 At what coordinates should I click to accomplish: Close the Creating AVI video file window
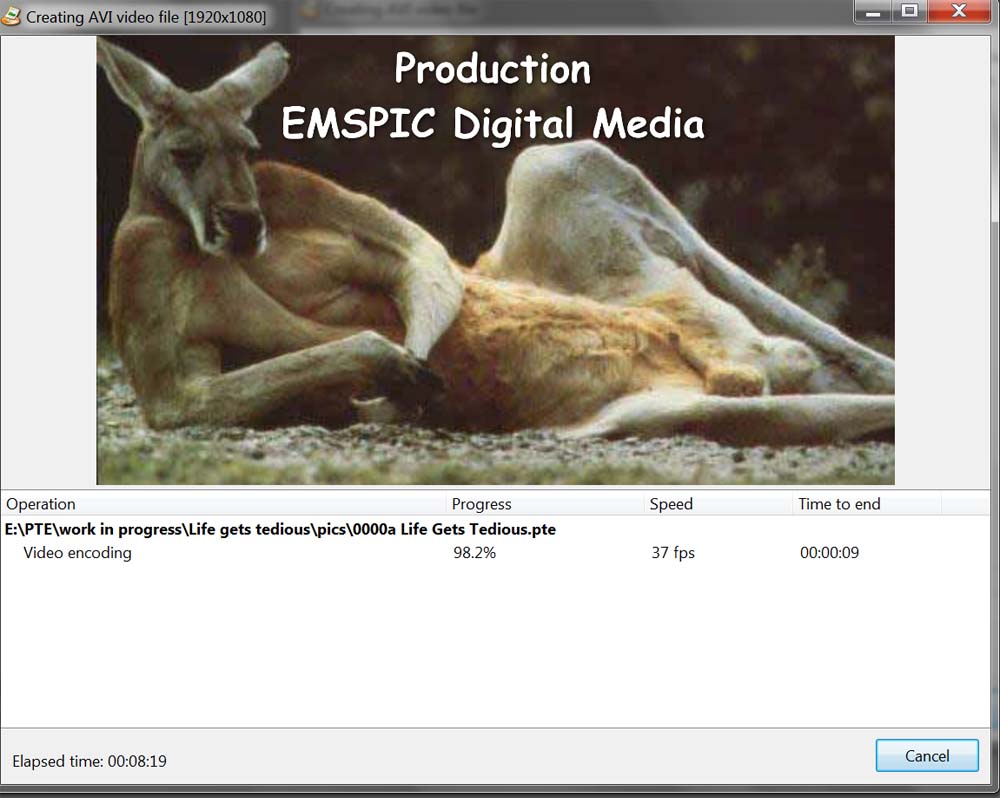(959, 11)
